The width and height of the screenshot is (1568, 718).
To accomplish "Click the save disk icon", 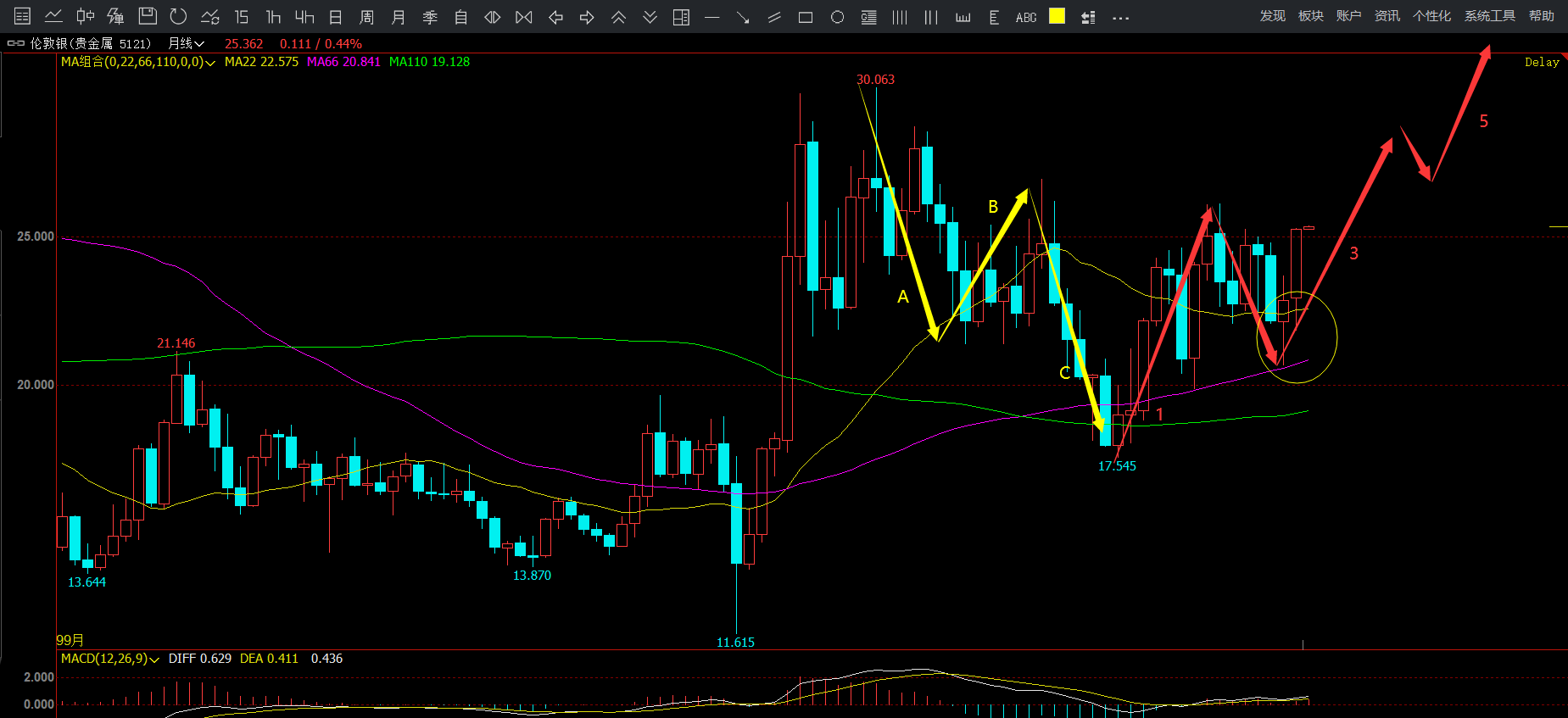I will 148,16.
